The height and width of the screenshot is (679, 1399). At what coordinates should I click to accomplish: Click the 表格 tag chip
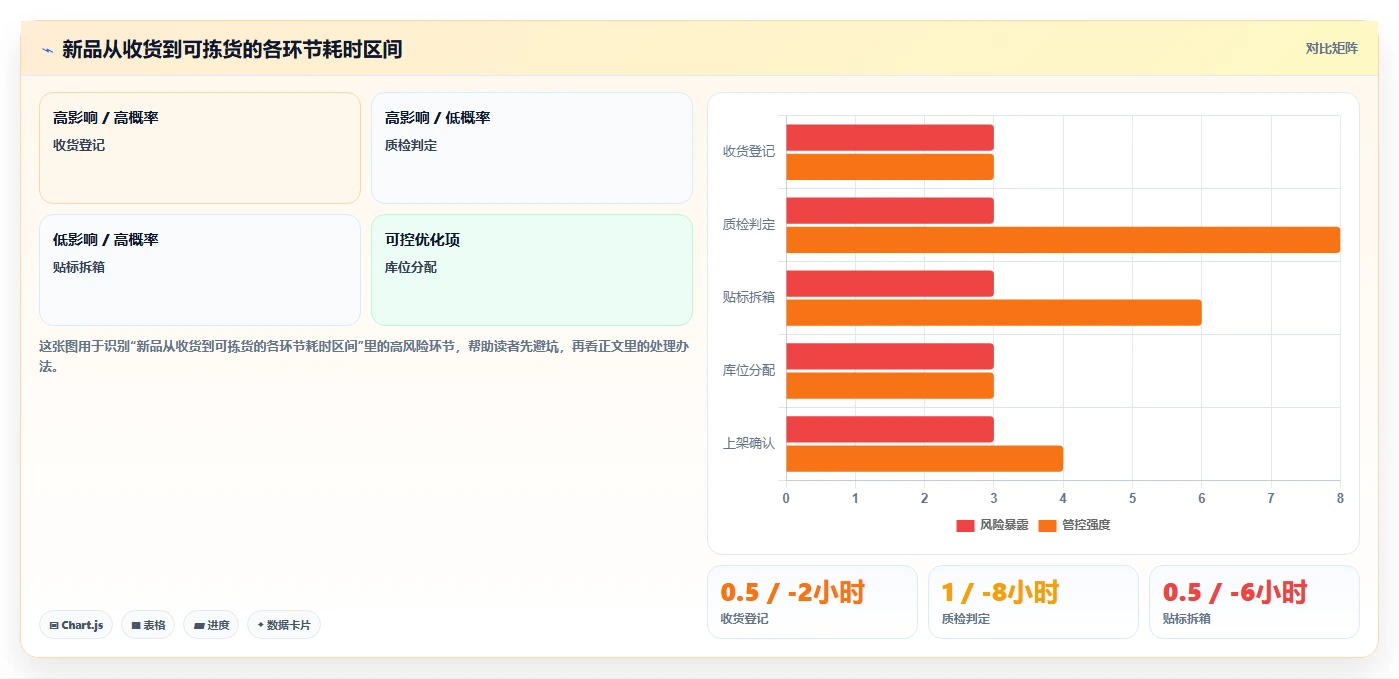pos(148,625)
